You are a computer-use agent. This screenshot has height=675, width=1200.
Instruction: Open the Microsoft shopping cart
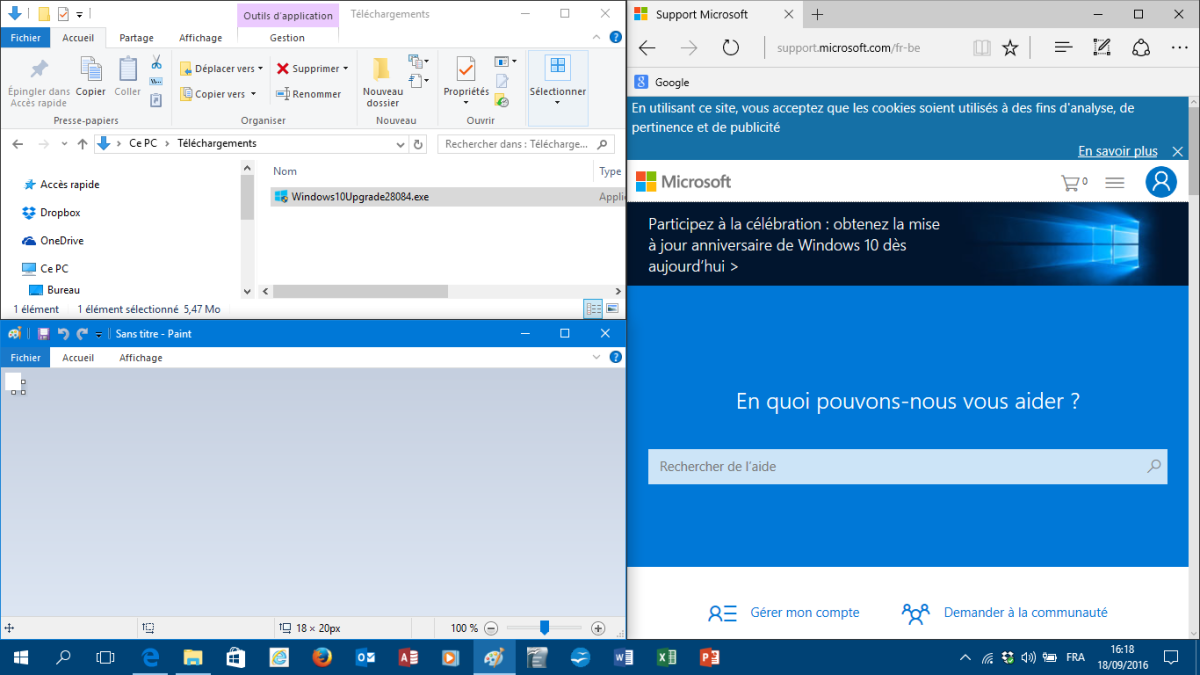tap(1074, 183)
